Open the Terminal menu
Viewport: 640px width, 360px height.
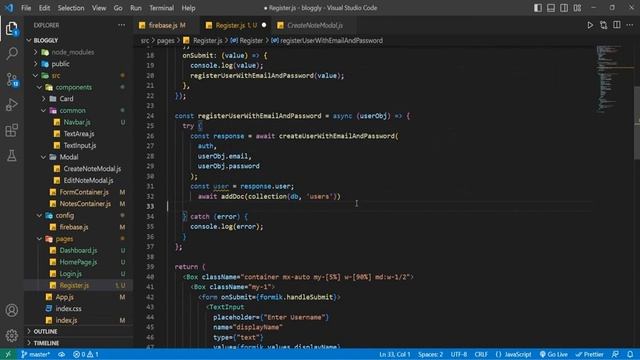[161, 8]
